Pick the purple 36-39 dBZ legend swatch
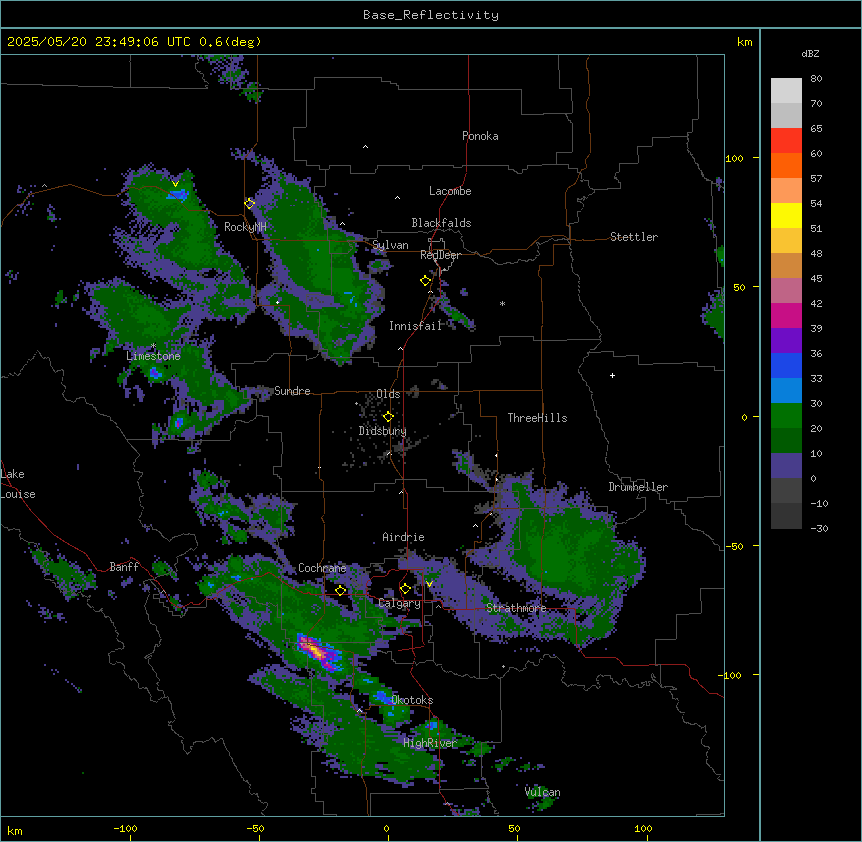The width and height of the screenshot is (862, 842). tap(786, 341)
